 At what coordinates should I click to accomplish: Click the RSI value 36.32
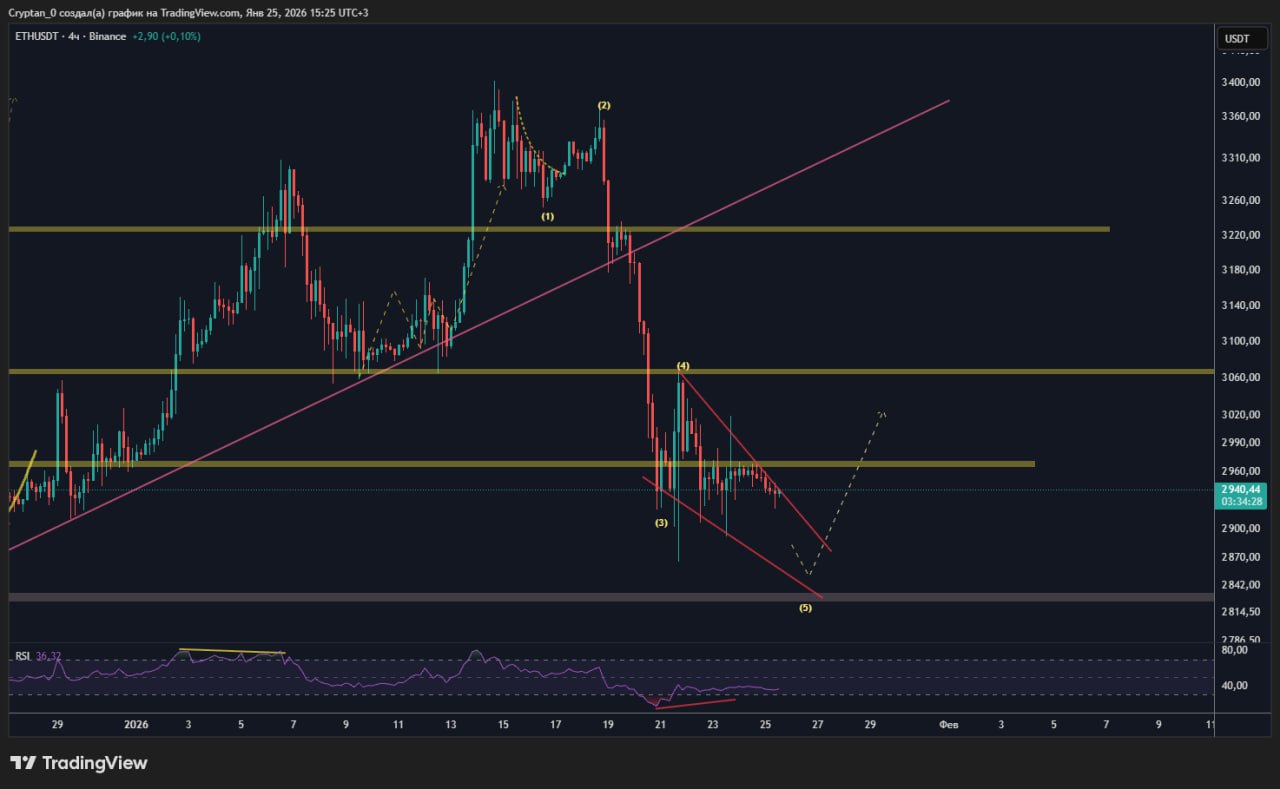48,656
